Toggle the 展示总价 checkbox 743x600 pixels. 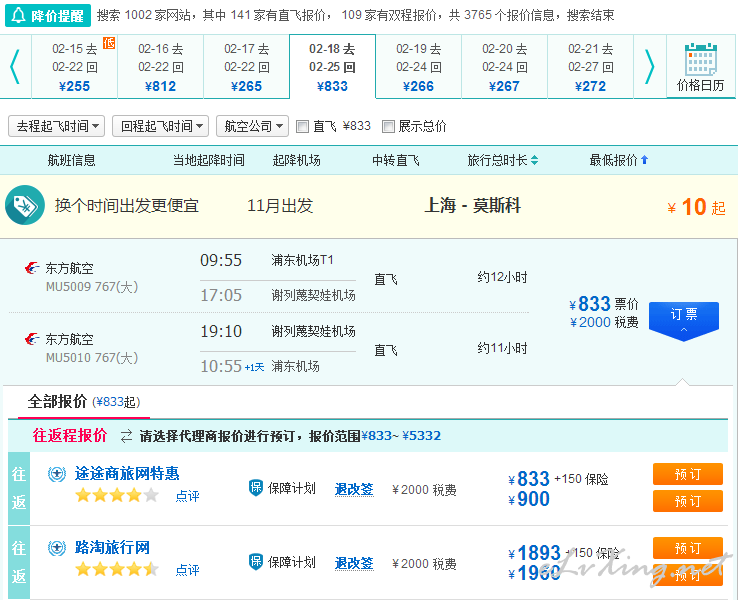click(x=389, y=127)
